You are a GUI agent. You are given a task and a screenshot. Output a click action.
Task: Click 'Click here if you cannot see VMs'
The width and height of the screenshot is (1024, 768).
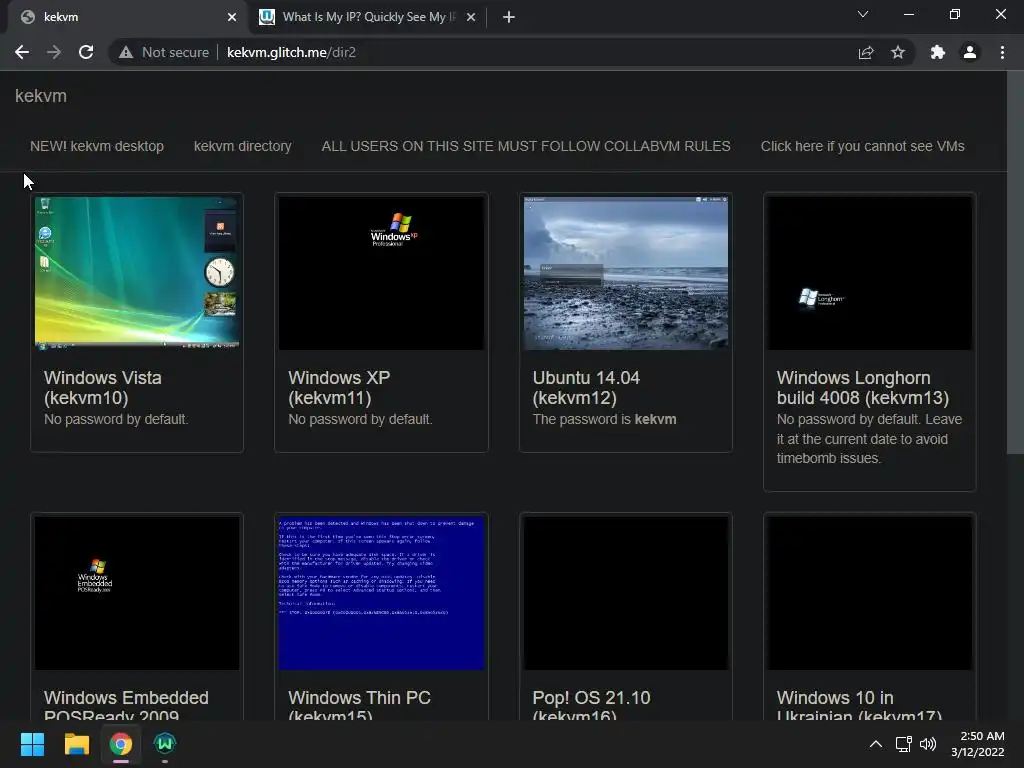862,146
